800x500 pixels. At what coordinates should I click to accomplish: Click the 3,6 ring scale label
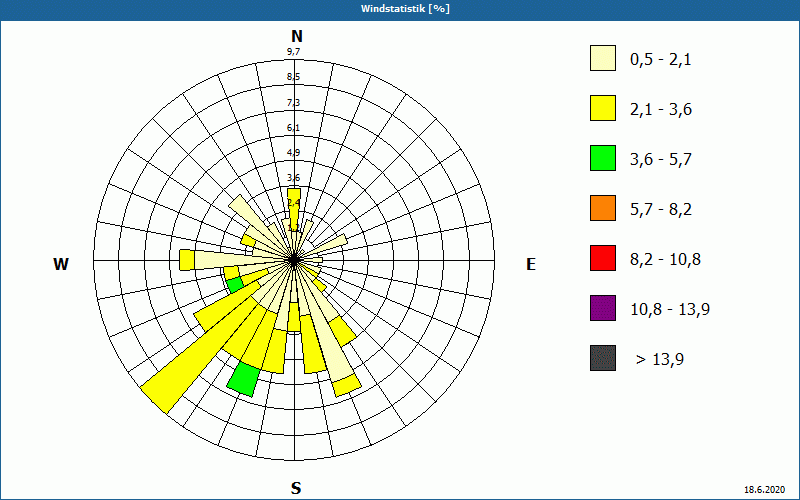[x=293, y=178]
